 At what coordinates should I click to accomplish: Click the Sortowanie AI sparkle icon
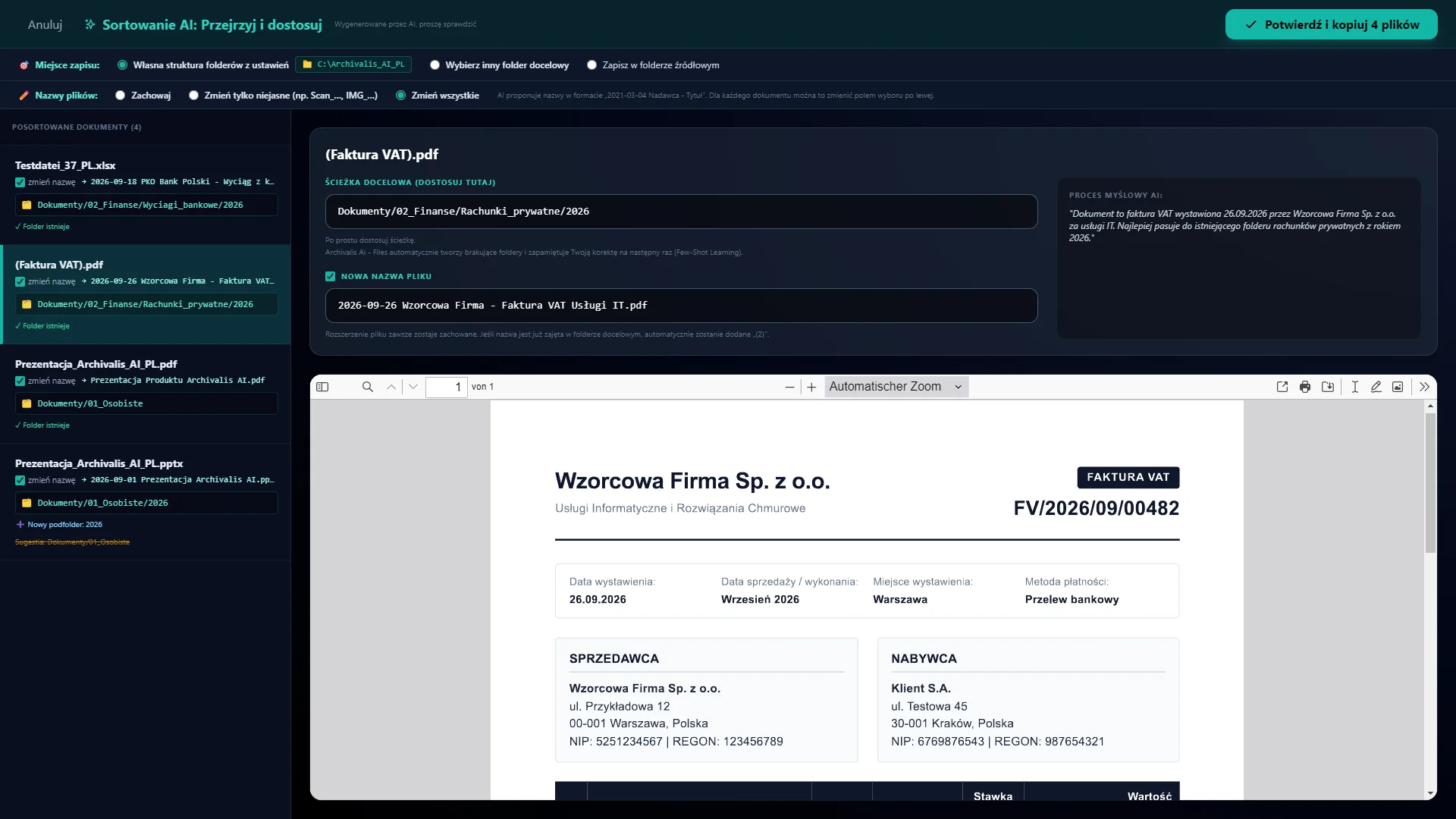click(x=90, y=24)
